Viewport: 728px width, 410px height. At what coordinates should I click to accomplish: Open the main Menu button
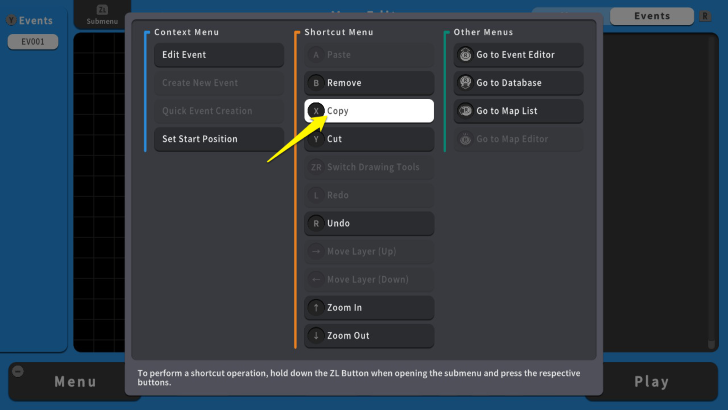[74, 381]
